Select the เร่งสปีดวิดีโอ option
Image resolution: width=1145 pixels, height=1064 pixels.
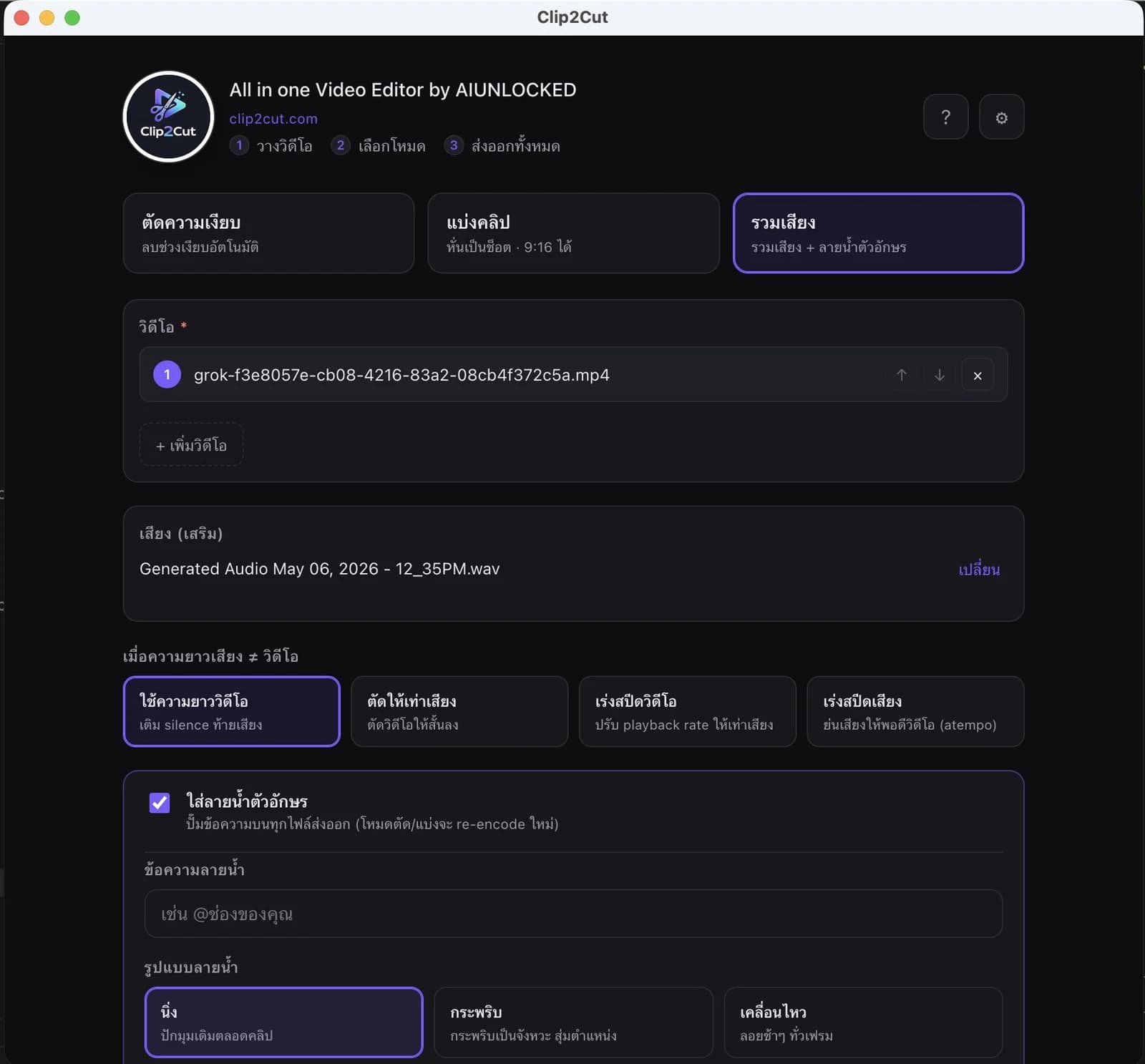point(687,711)
